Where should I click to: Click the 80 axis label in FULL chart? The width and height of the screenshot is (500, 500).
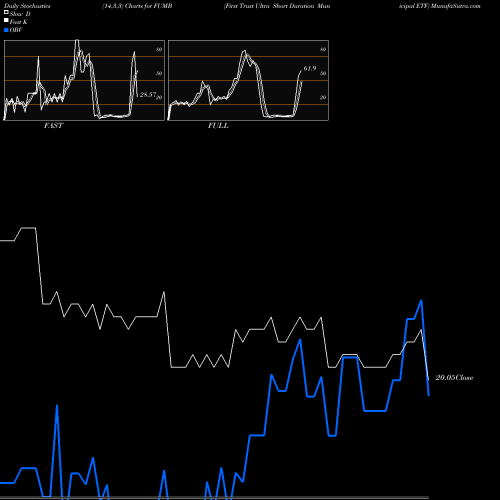coord(323,49)
